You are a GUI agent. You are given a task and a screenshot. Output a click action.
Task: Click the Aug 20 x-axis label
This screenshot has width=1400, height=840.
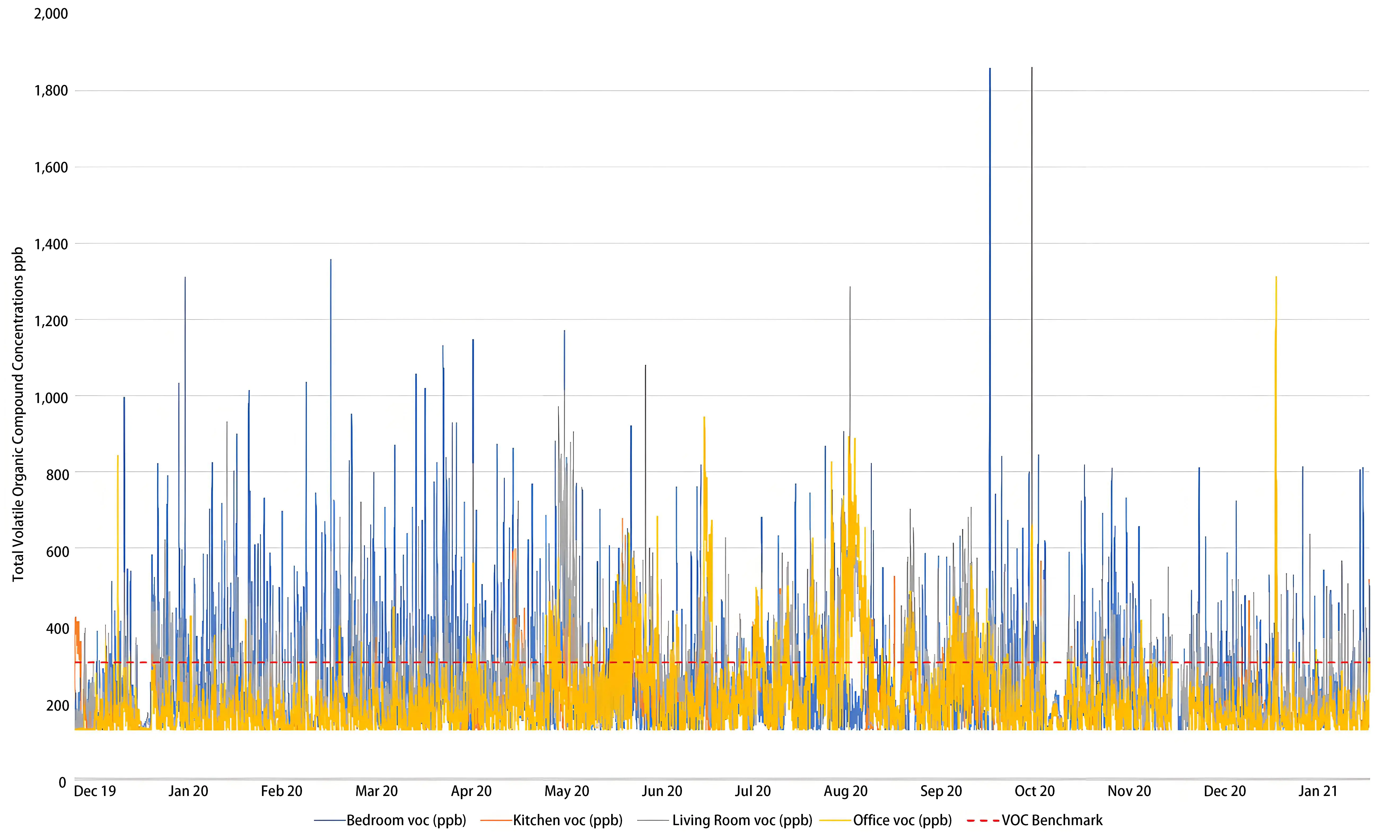click(846, 791)
